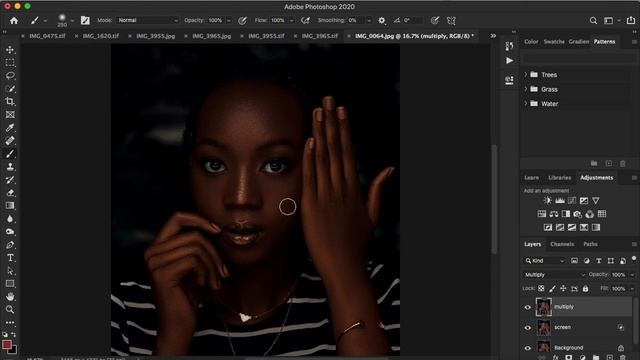The image size is (640, 360).
Task: Open the Brush Settings panel icon
Action: (85, 20)
